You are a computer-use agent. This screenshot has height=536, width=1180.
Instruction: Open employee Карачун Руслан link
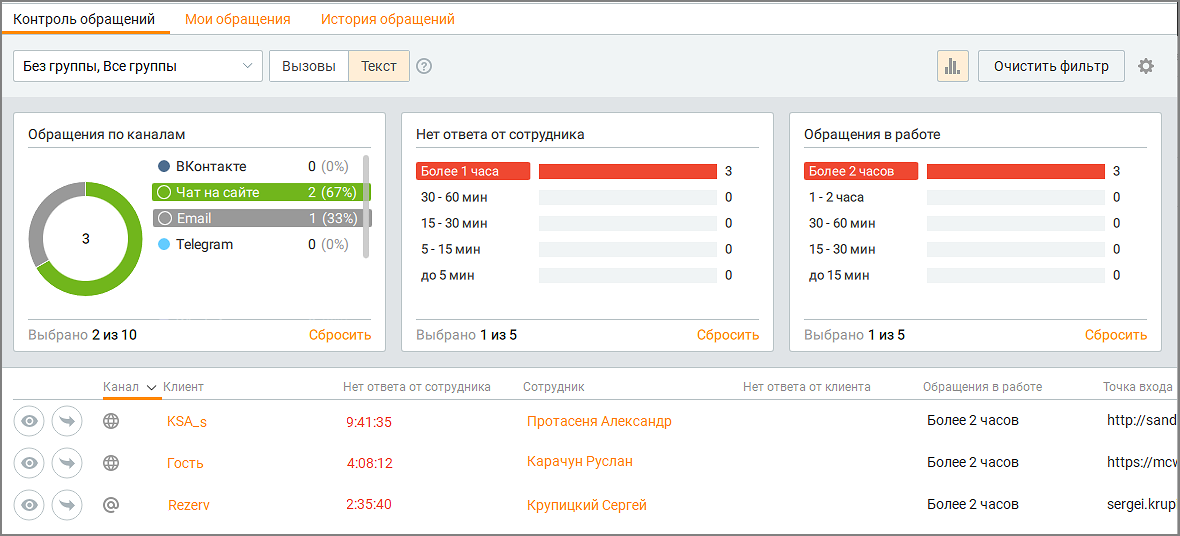pyautogui.click(x=580, y=461)
